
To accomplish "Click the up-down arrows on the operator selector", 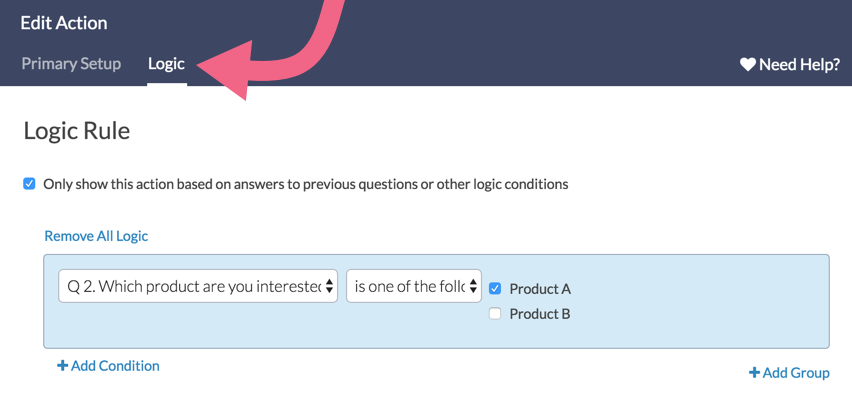I will click(473, 286).
